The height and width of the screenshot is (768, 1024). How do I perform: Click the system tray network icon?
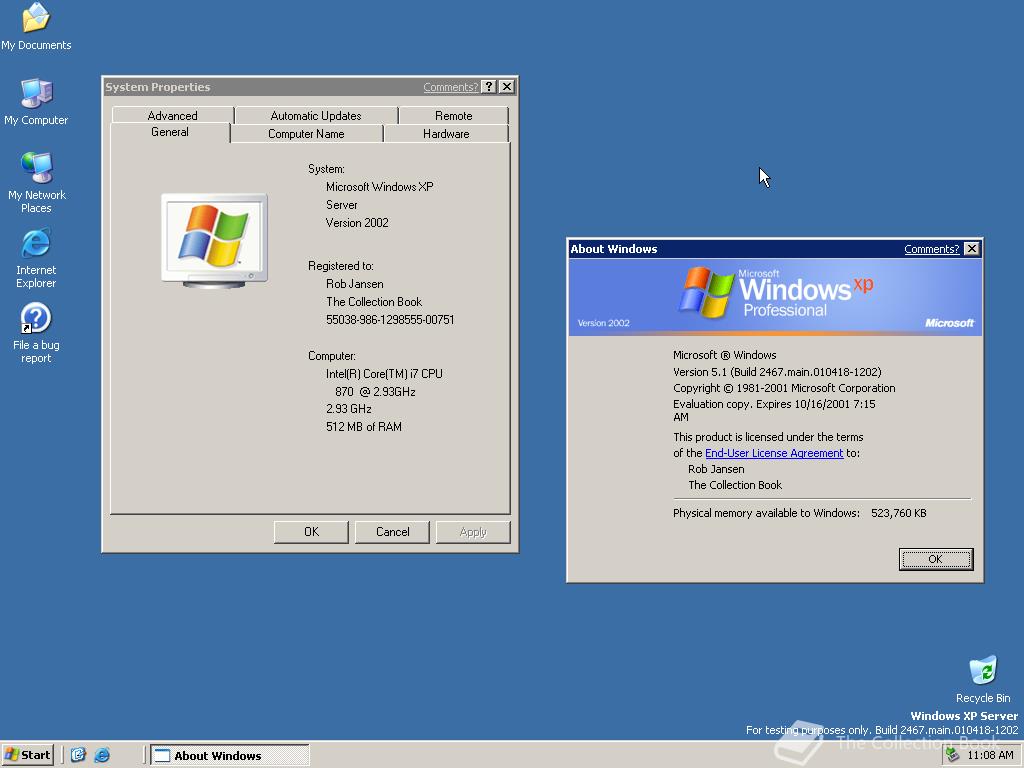pos(953,755)
